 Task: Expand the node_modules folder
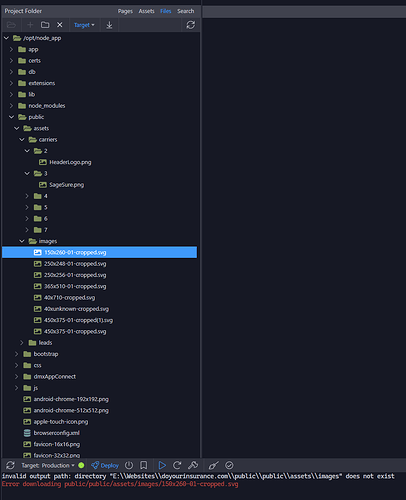point(11,106)
